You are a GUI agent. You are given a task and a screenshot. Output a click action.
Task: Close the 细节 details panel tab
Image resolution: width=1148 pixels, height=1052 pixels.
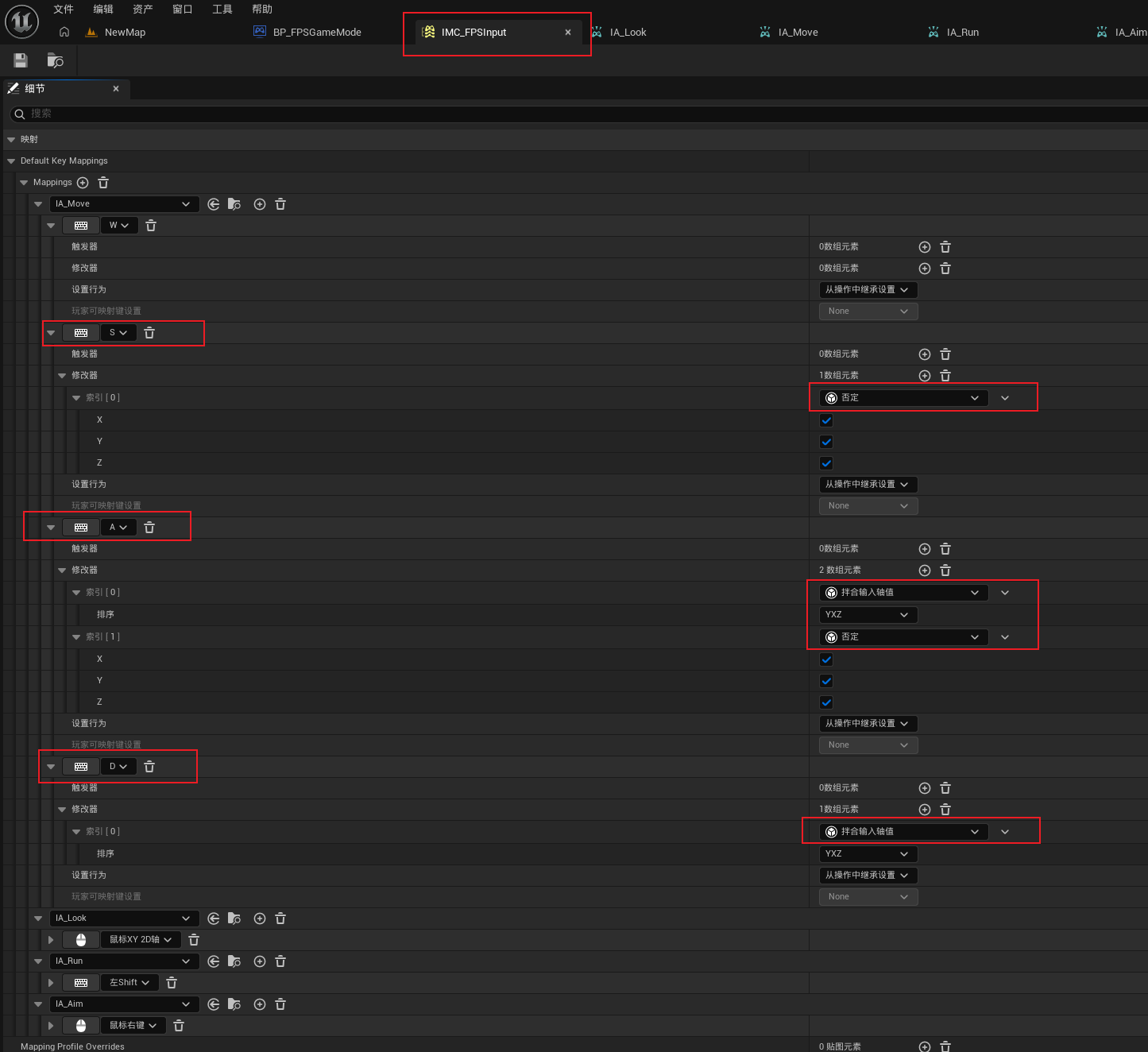pos(116,89)
